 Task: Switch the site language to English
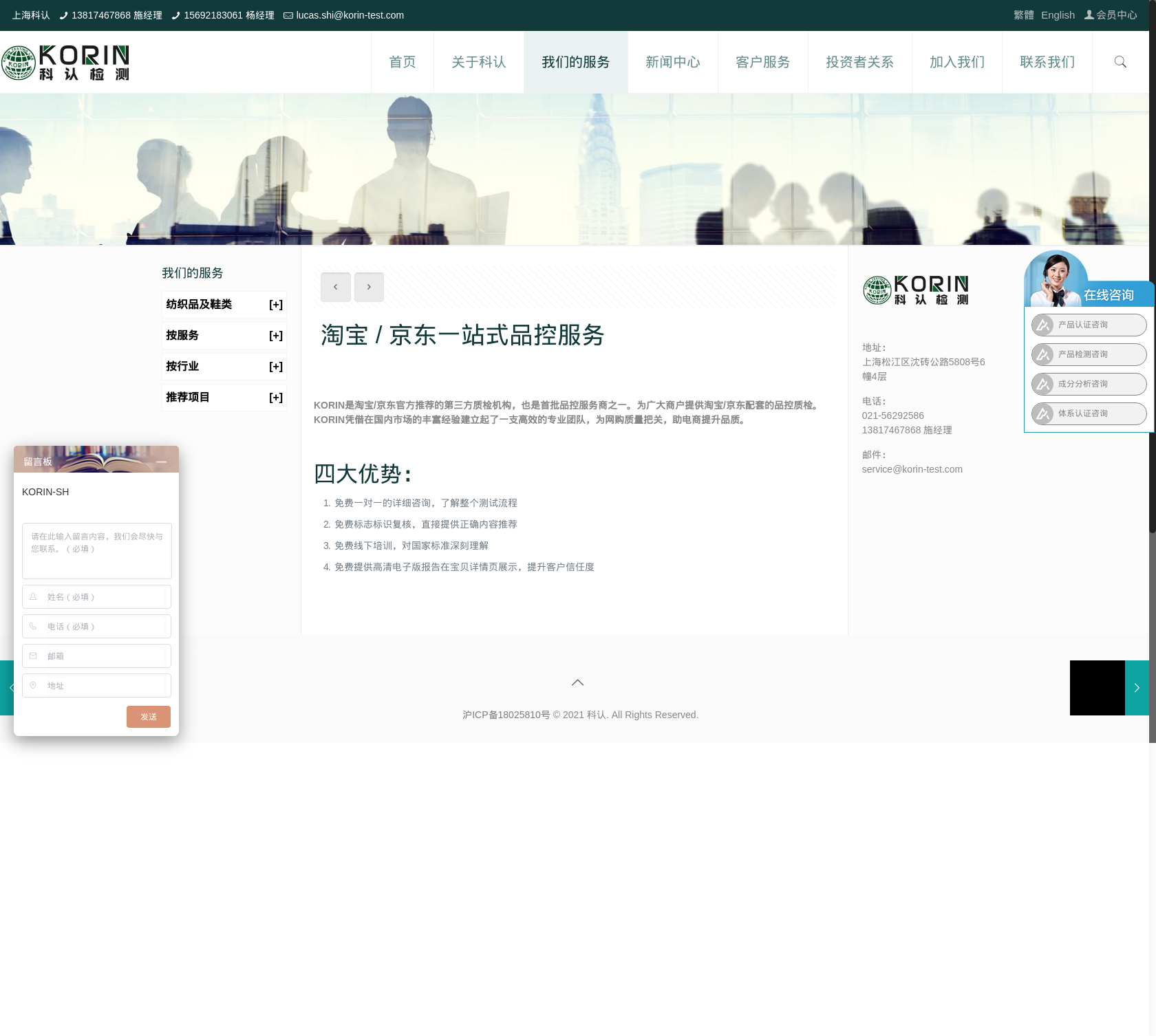[x=1058, y=15]
